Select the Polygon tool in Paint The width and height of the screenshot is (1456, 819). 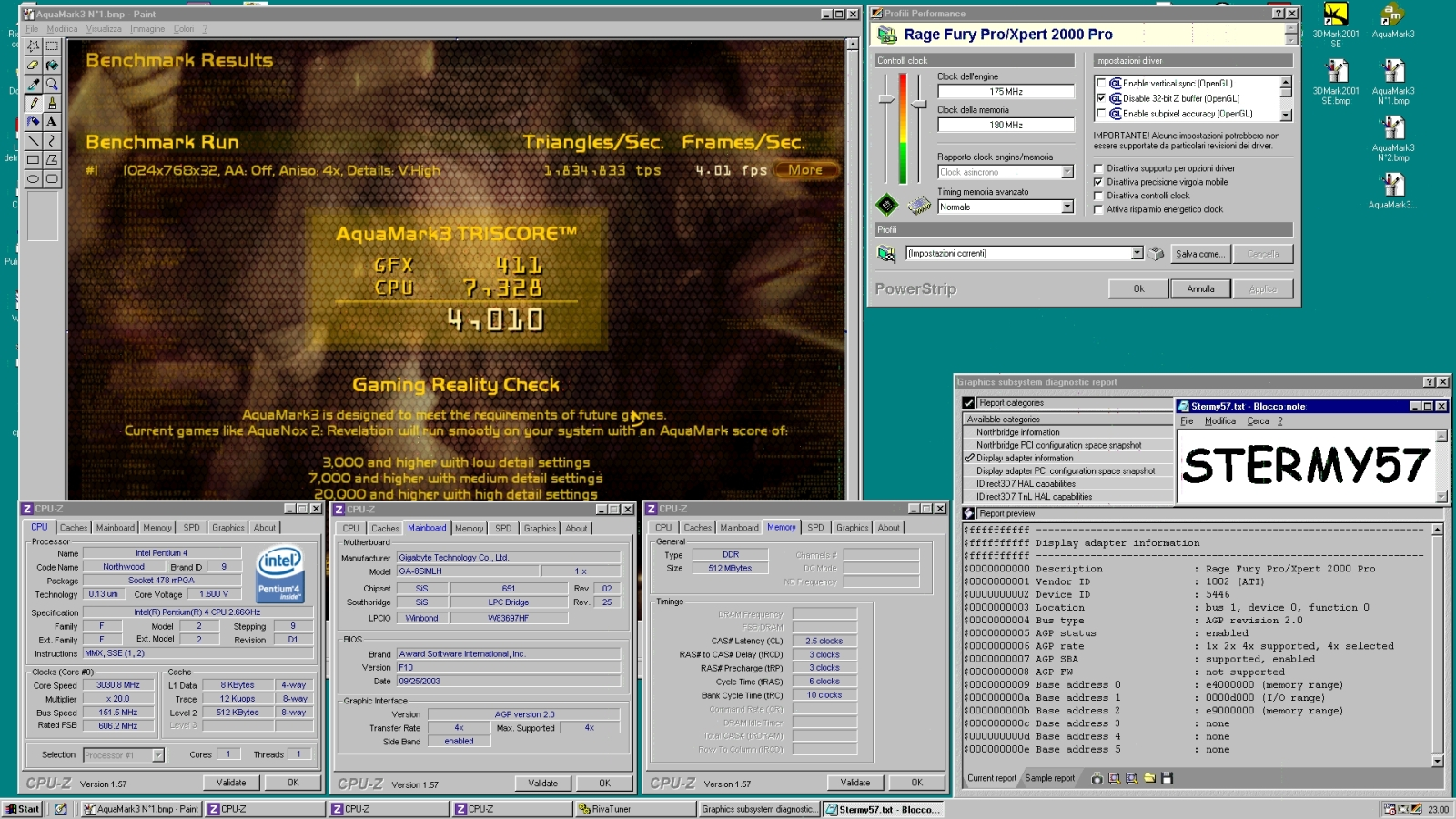click(x=52, y=160)
